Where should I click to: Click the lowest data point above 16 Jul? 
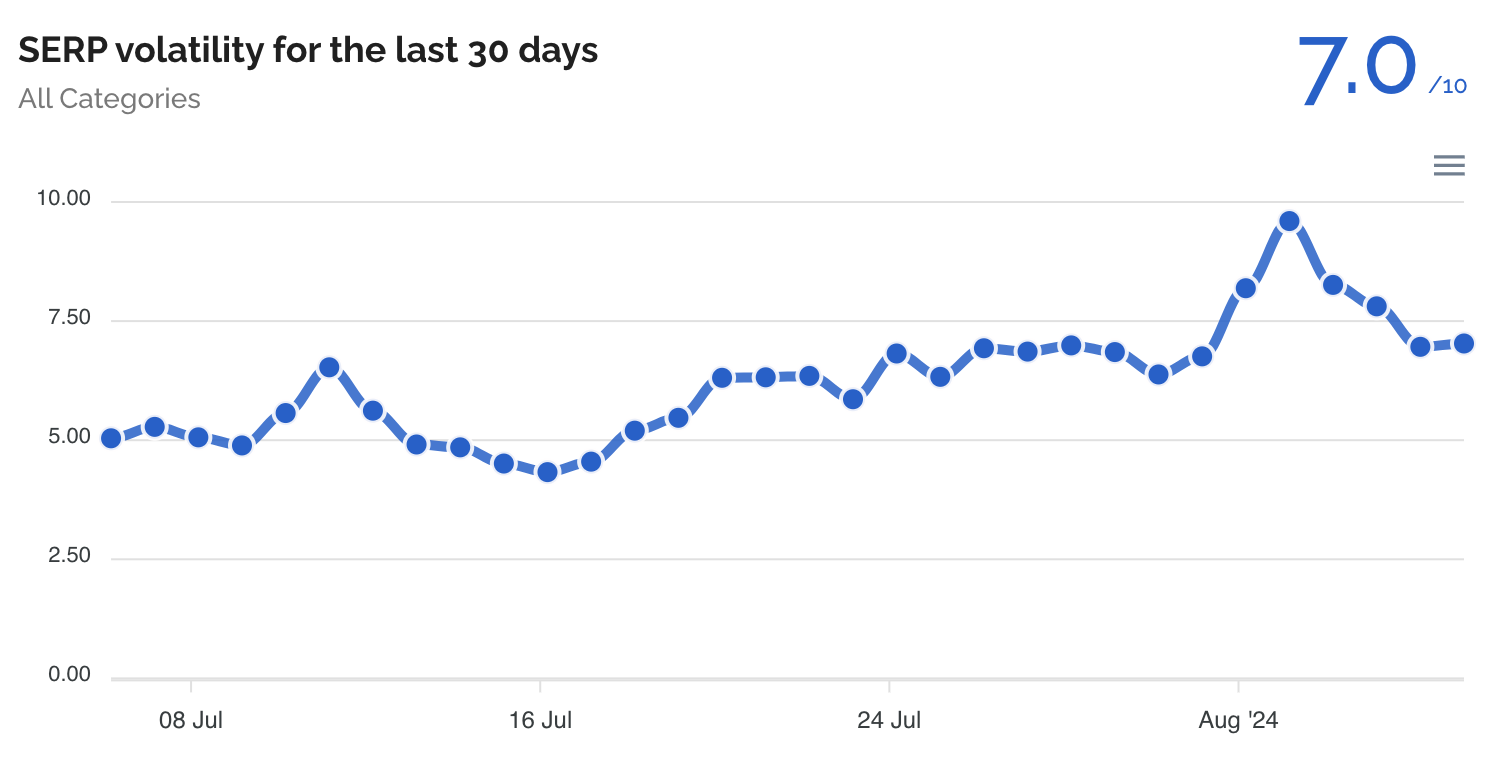[x=547, y=472]
